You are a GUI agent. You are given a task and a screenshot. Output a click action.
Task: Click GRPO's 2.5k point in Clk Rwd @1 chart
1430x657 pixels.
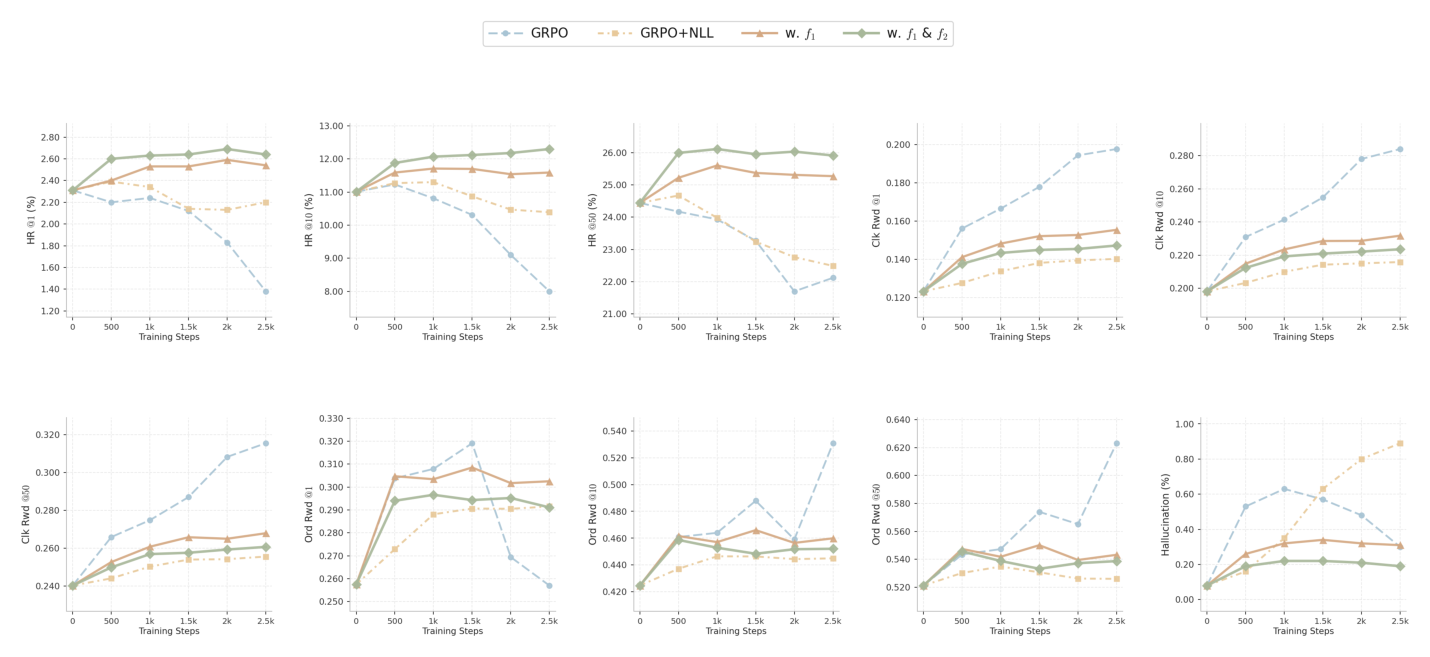(1116, 149)
